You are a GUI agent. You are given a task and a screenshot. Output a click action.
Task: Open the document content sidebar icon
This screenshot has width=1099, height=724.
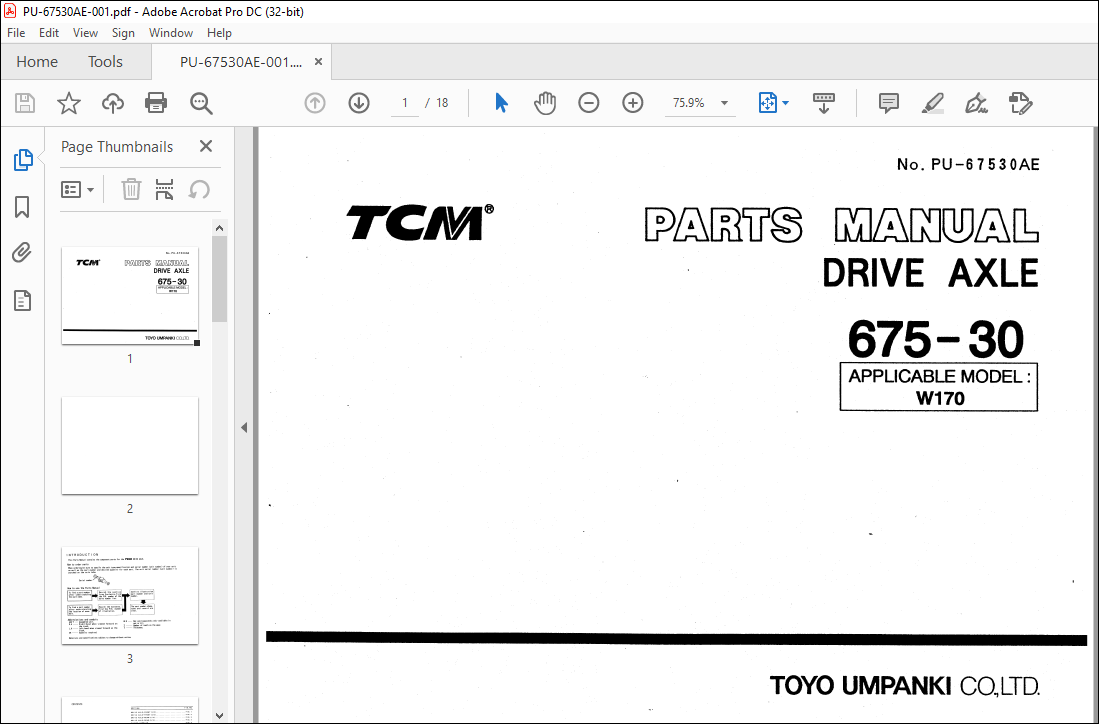[x=22, y=301]
